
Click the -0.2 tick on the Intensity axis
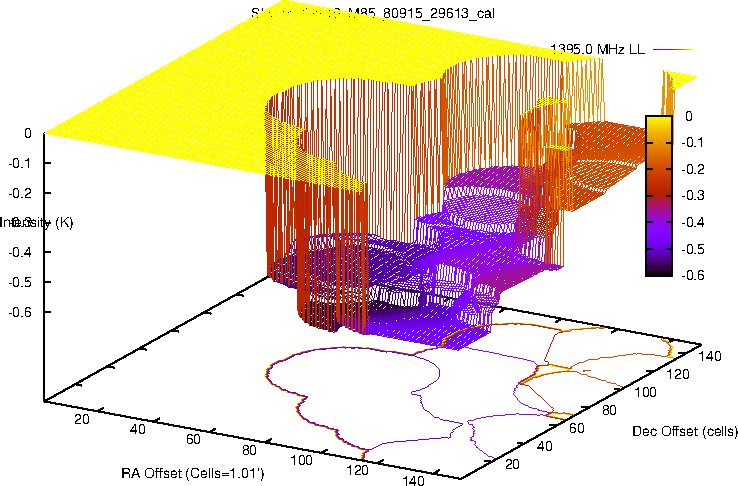pos(20,193)
